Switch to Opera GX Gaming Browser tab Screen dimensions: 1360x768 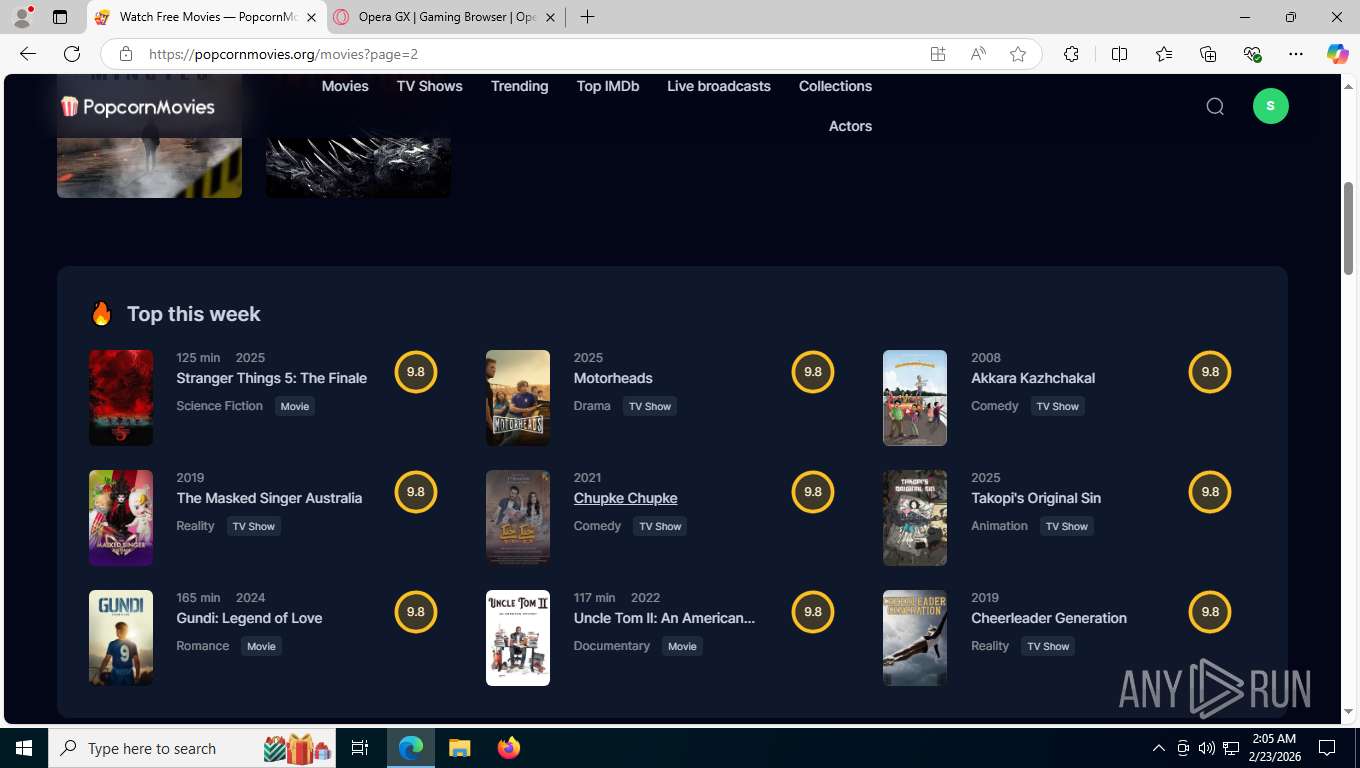click(447, 17)
